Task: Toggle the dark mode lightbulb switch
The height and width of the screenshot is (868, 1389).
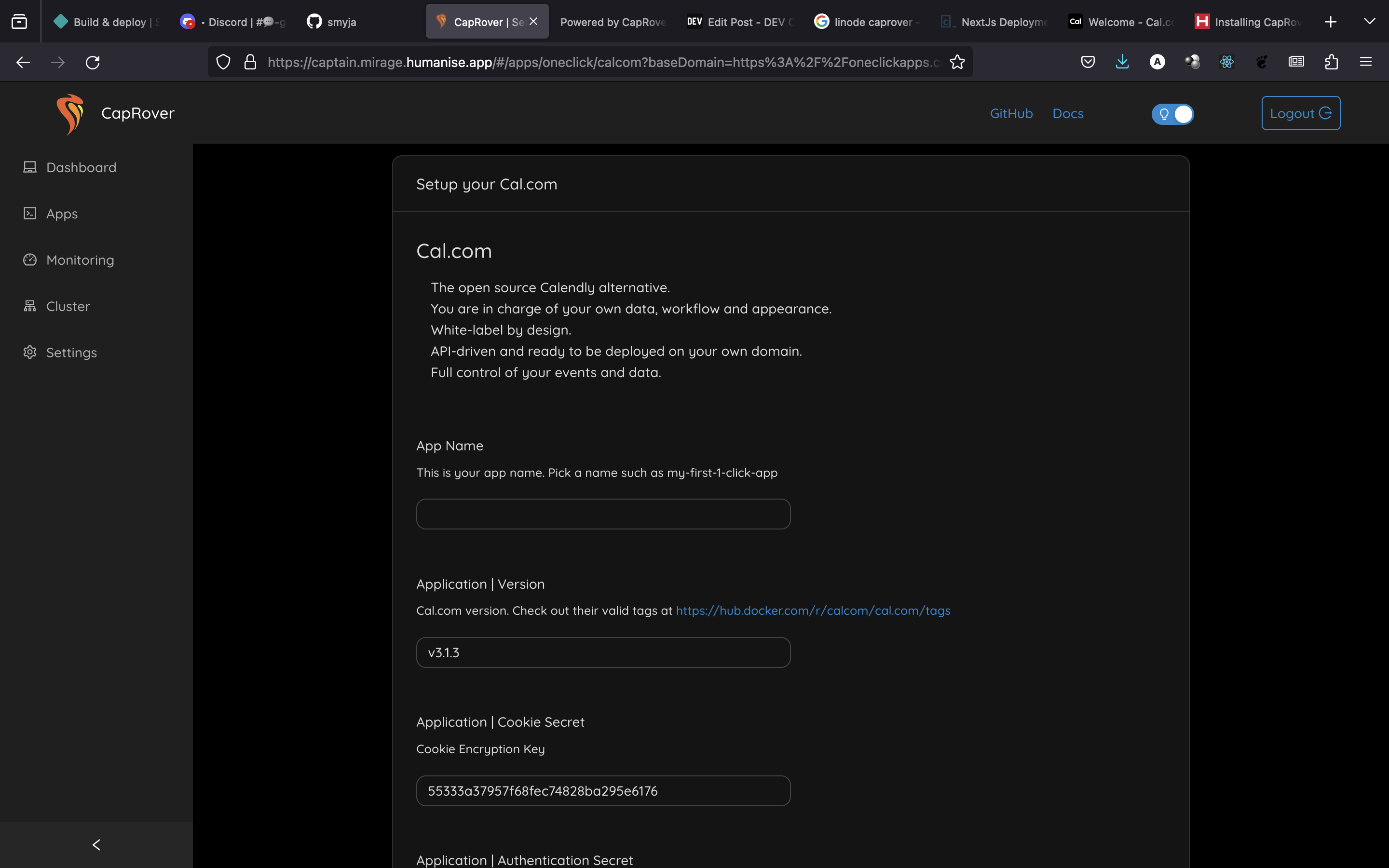Action: [1172, 114]
